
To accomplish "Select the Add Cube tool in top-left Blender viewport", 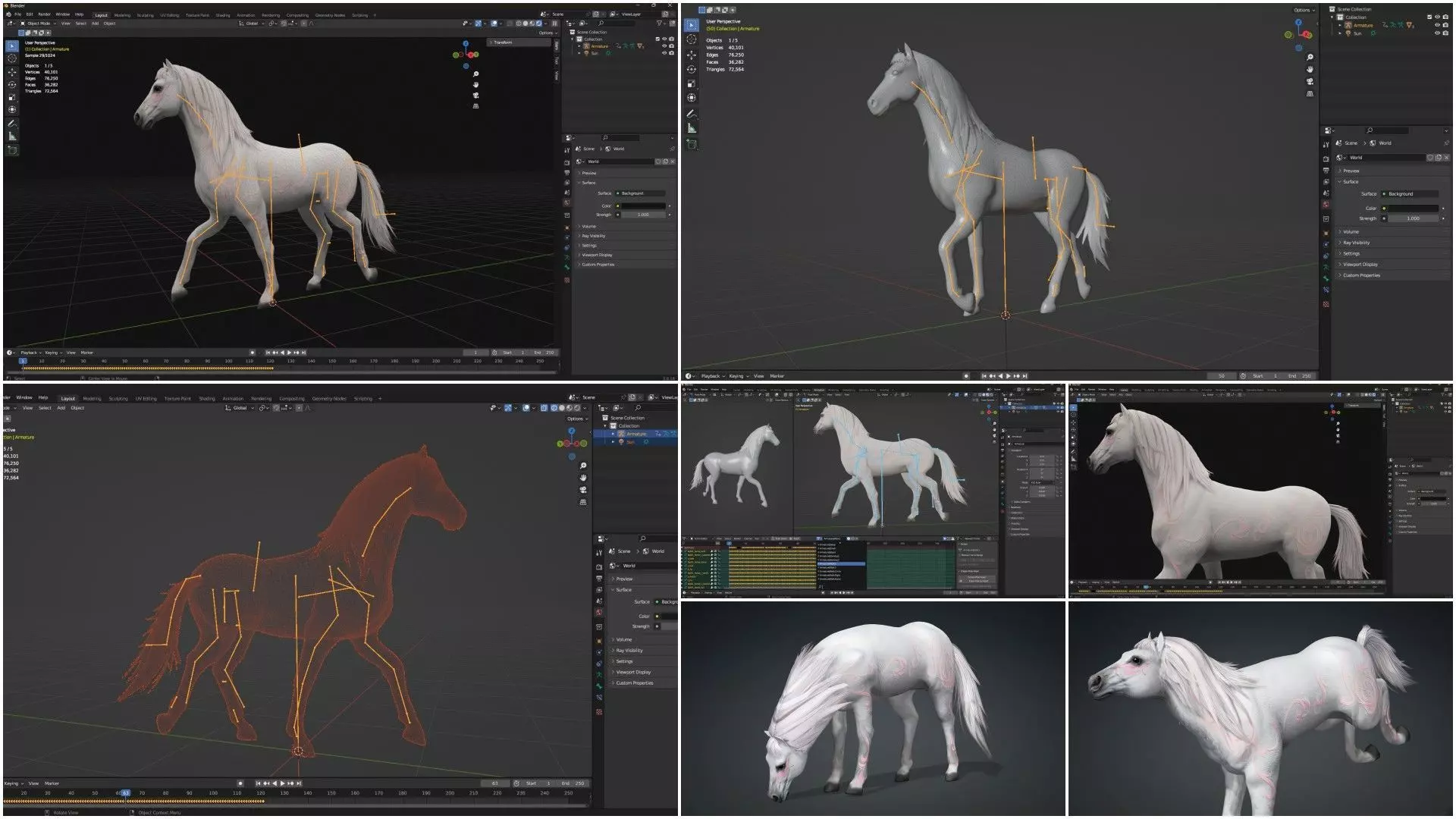I will (12, 150).
